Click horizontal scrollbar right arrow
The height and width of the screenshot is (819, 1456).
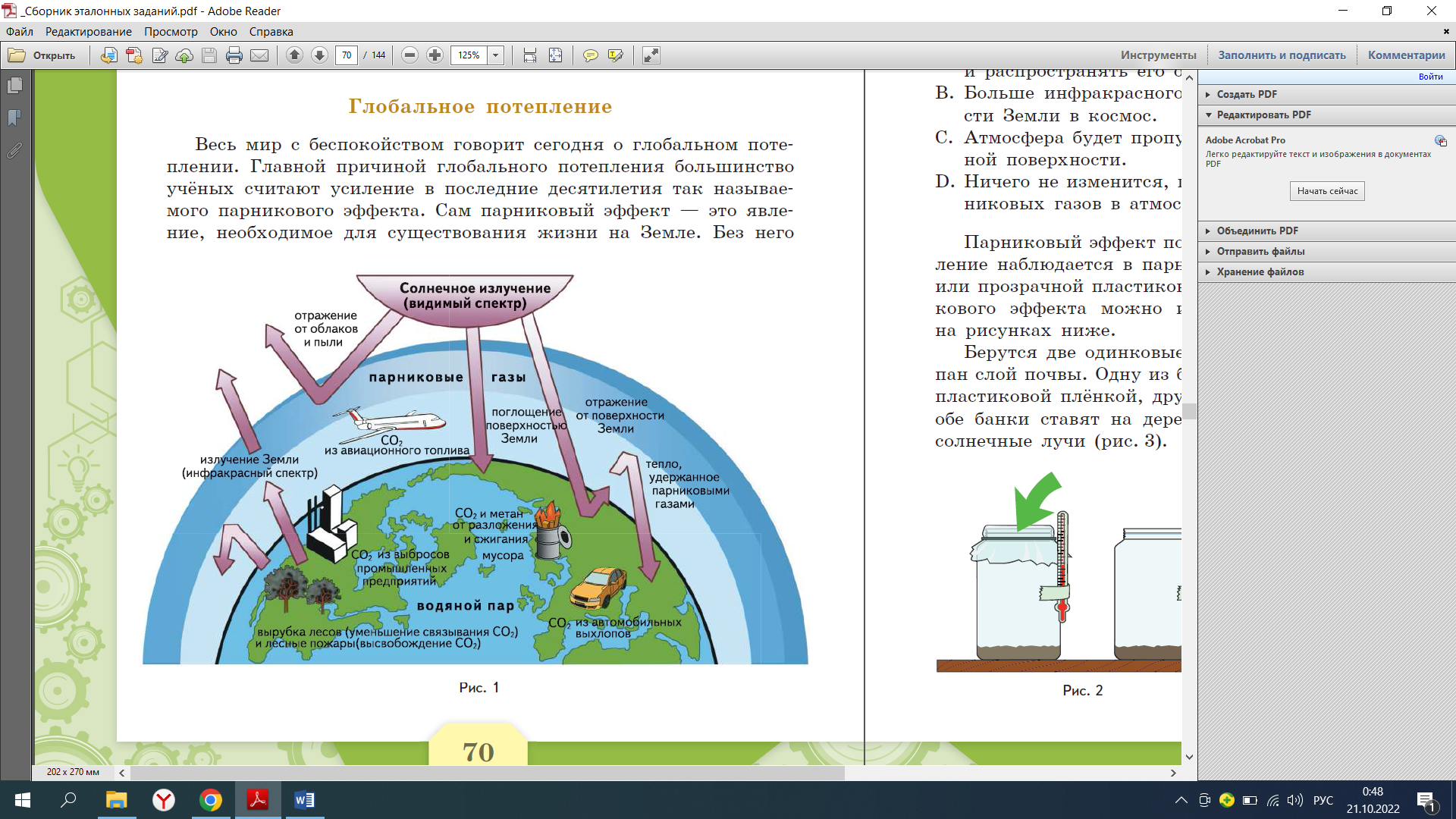tap(1173, 773)
